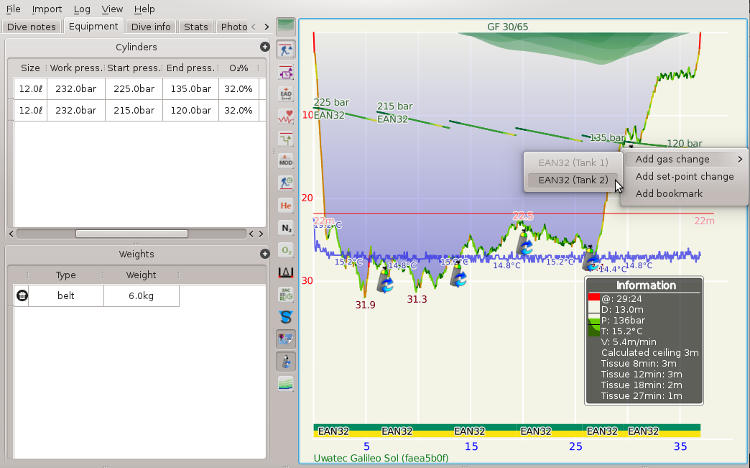The width and height of the screenshot is (750, 468).
Task: Toggle the EAD/END display icon
Action: point(286,94)
